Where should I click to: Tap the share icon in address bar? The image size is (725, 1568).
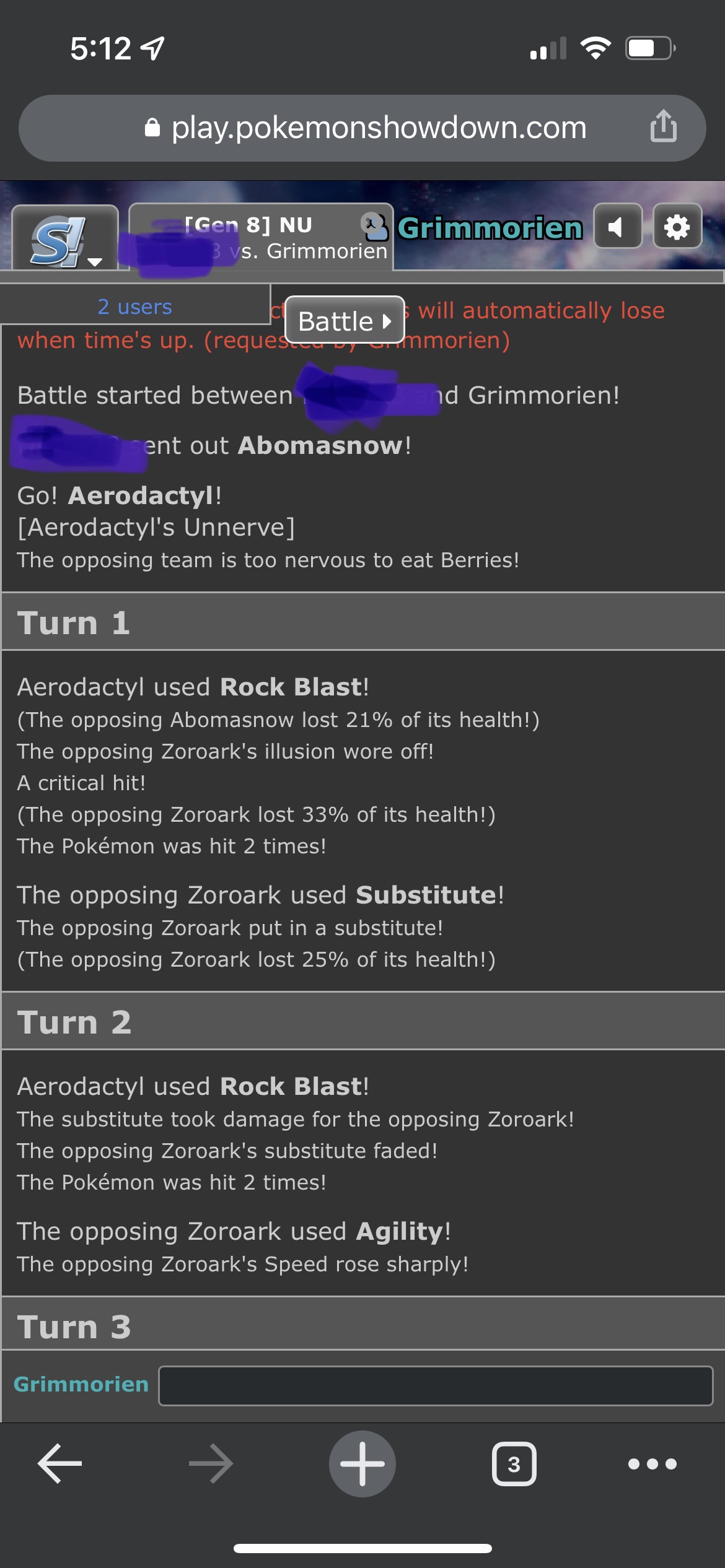click(x=663, y=127)
